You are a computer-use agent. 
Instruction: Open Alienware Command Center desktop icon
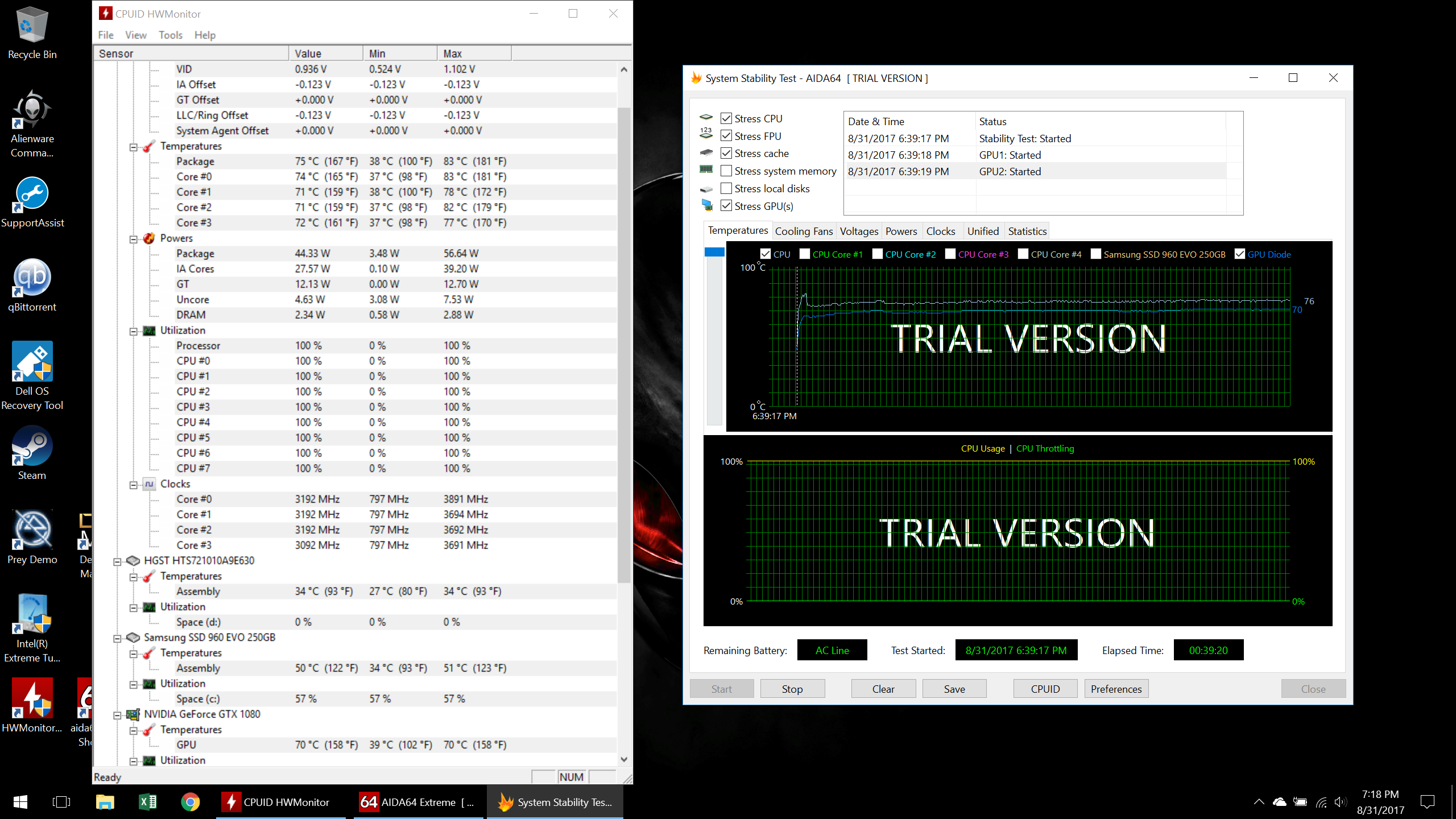[x=32, y=124]
